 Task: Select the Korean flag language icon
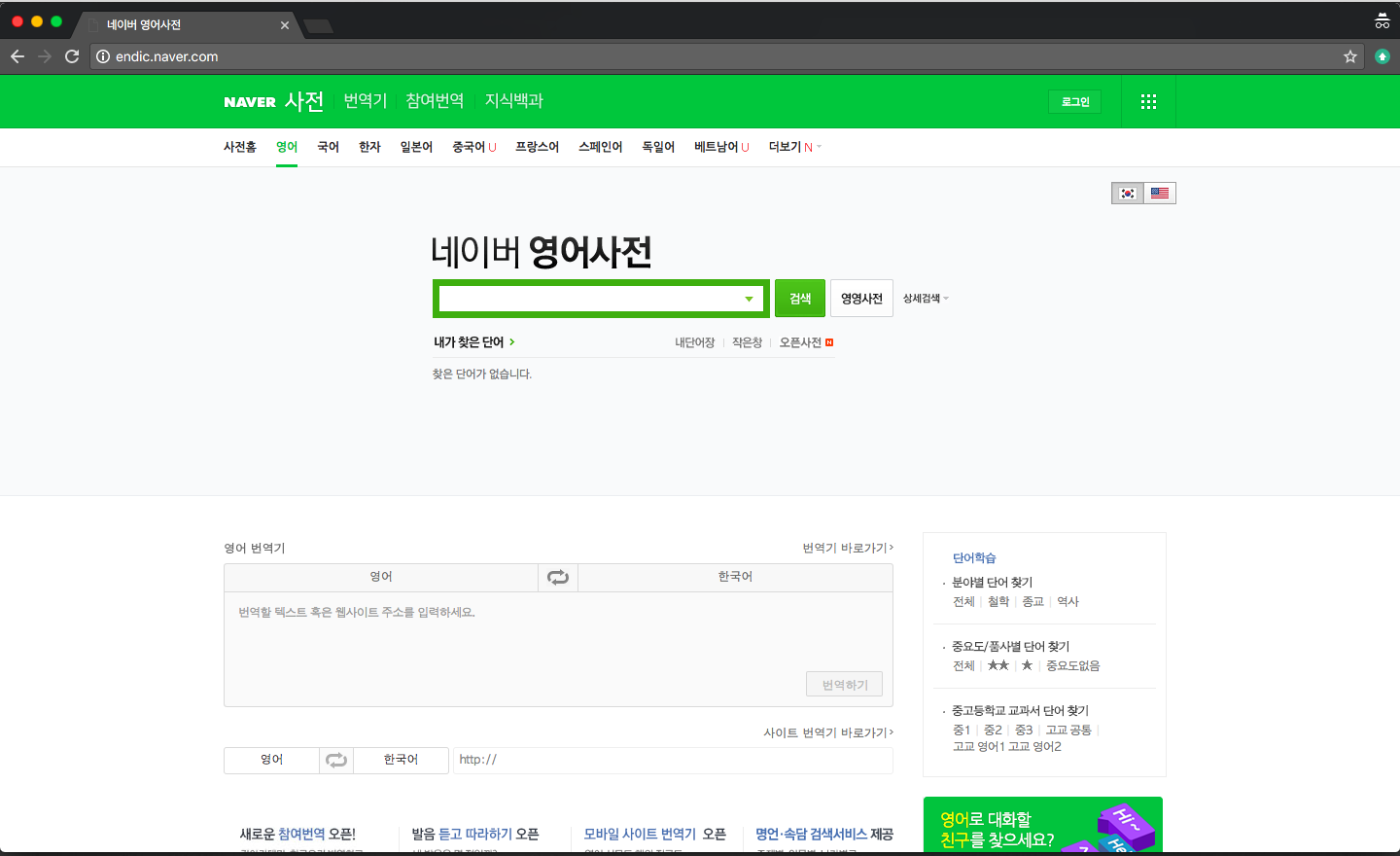coord(1128,194)
